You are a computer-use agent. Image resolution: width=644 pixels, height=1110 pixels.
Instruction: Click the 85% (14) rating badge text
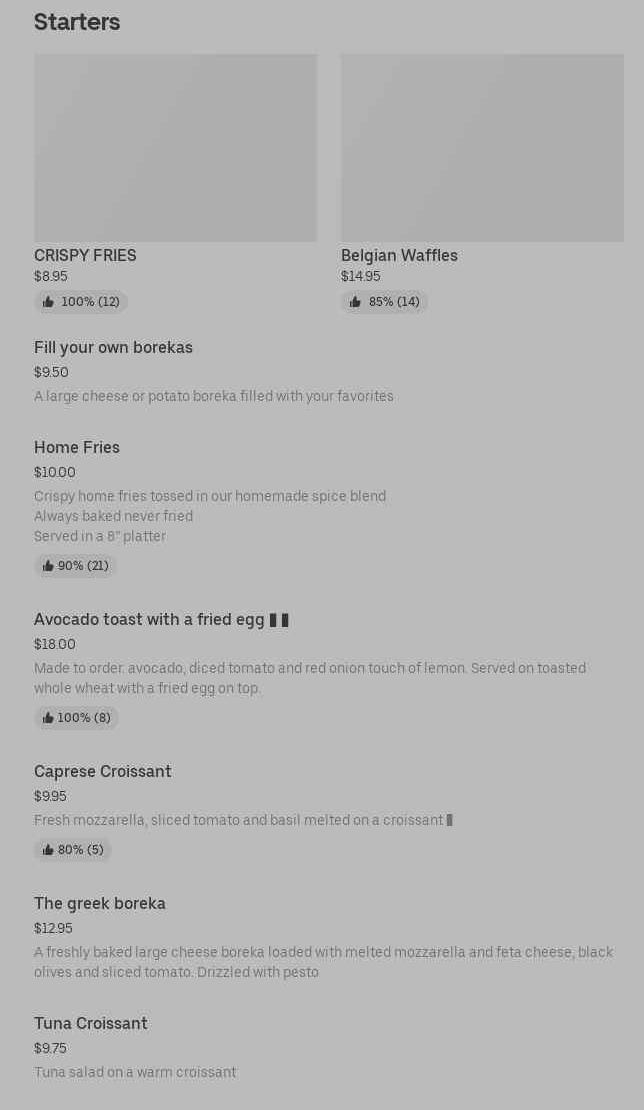394,302
